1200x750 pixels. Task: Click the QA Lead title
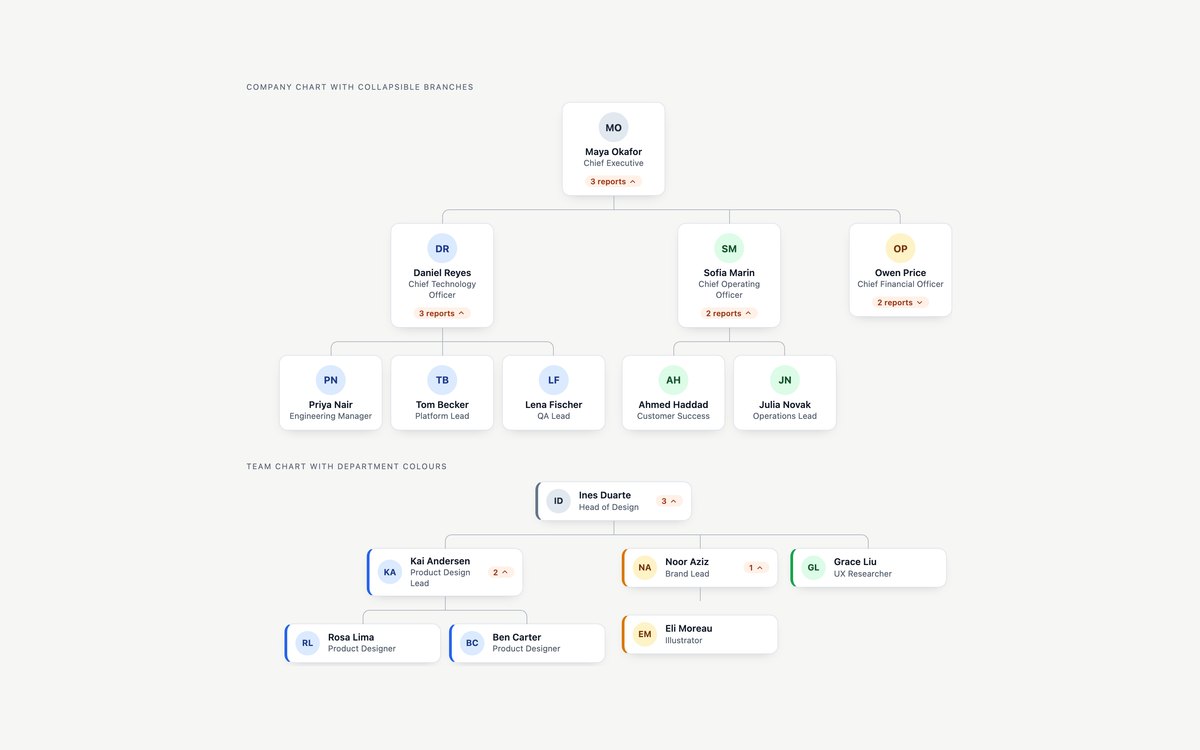(x=554, y=416)
